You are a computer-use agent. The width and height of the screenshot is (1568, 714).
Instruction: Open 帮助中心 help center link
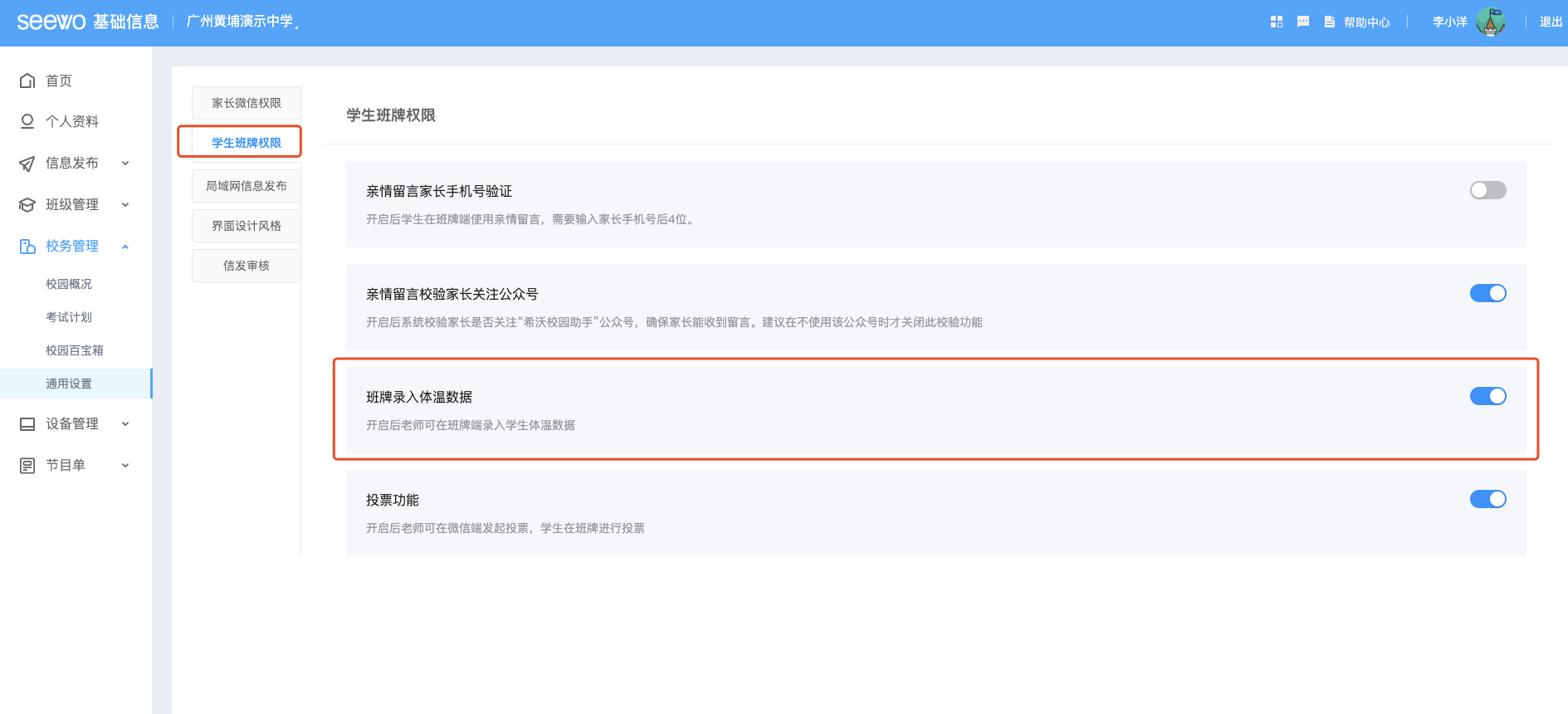1358,22
